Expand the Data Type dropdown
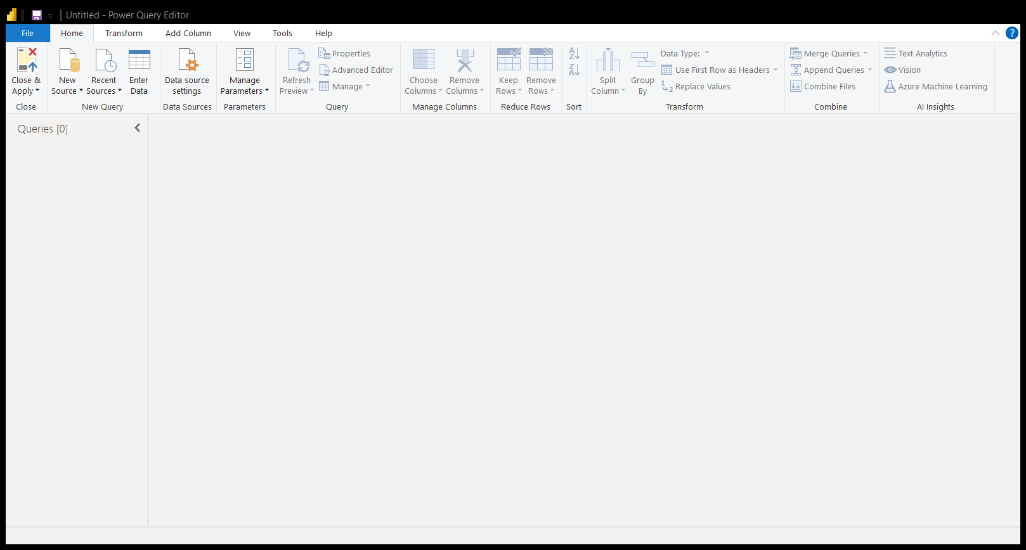 coord(707,54)
